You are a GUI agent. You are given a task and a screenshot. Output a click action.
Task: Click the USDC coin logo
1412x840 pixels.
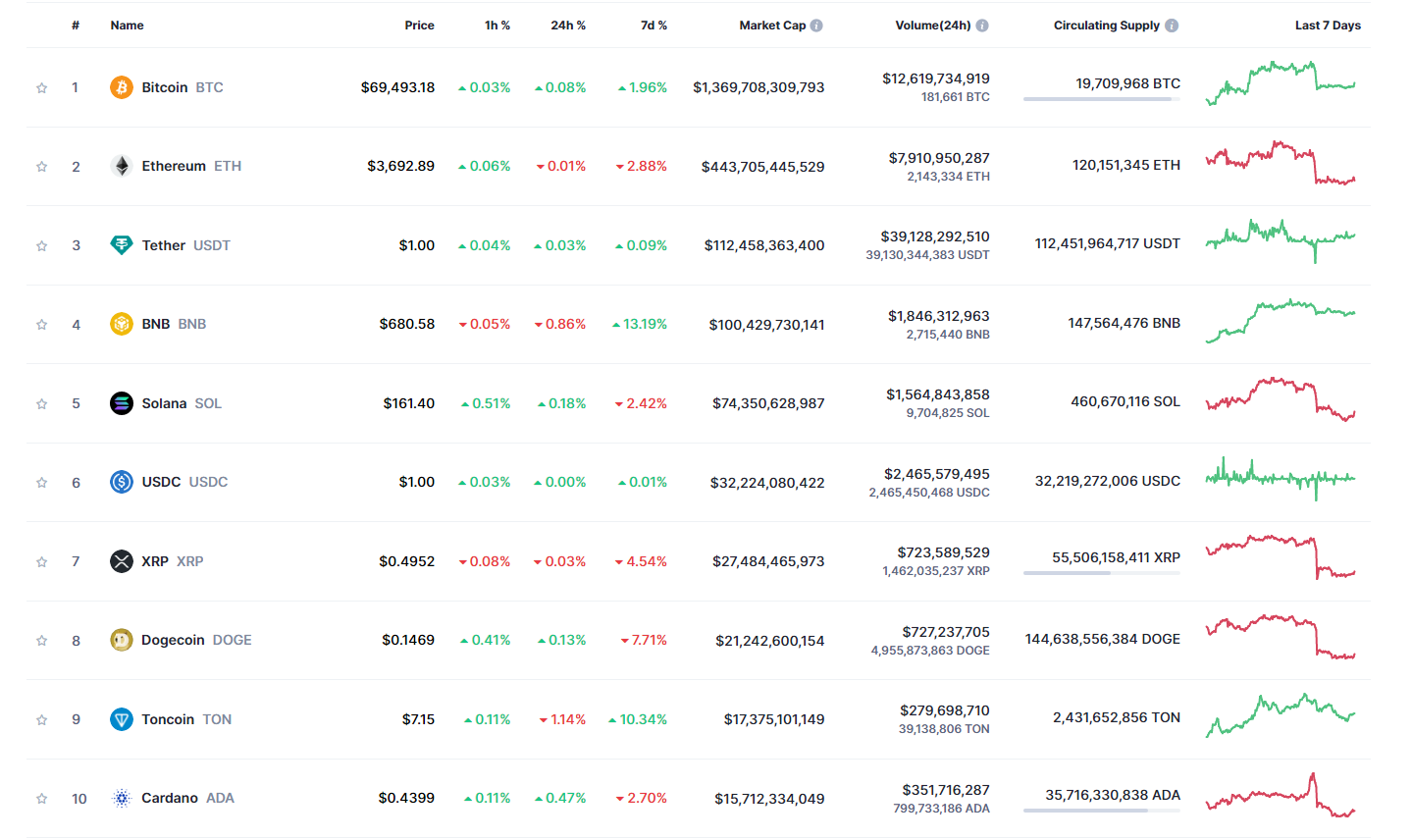coord(122,482)
